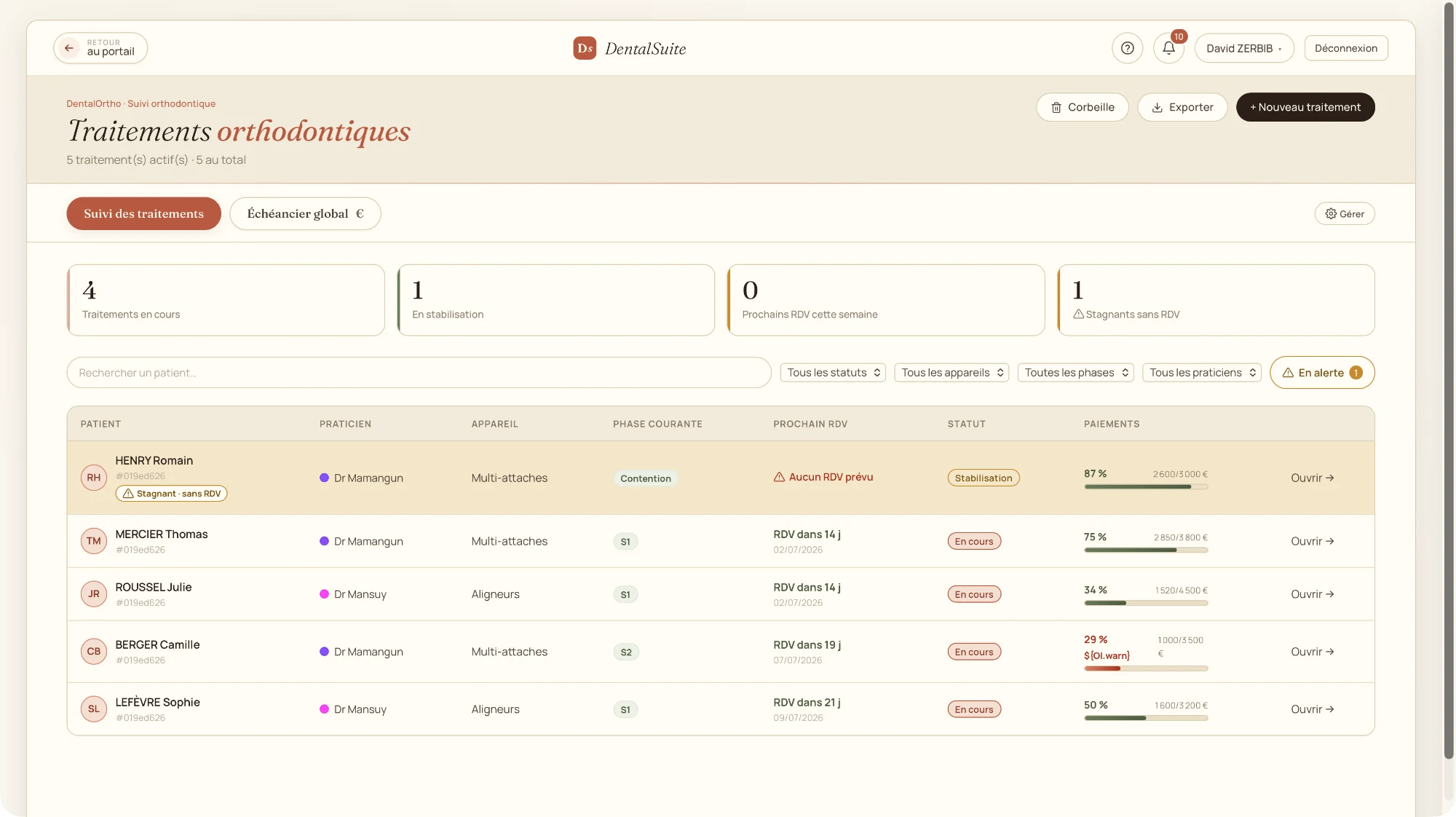This screenshot has width=1456, height=817.
Task: Click the DentalOrtho · Suivi orthodontique breadcrumb
Action: click(x=141, y=103)
